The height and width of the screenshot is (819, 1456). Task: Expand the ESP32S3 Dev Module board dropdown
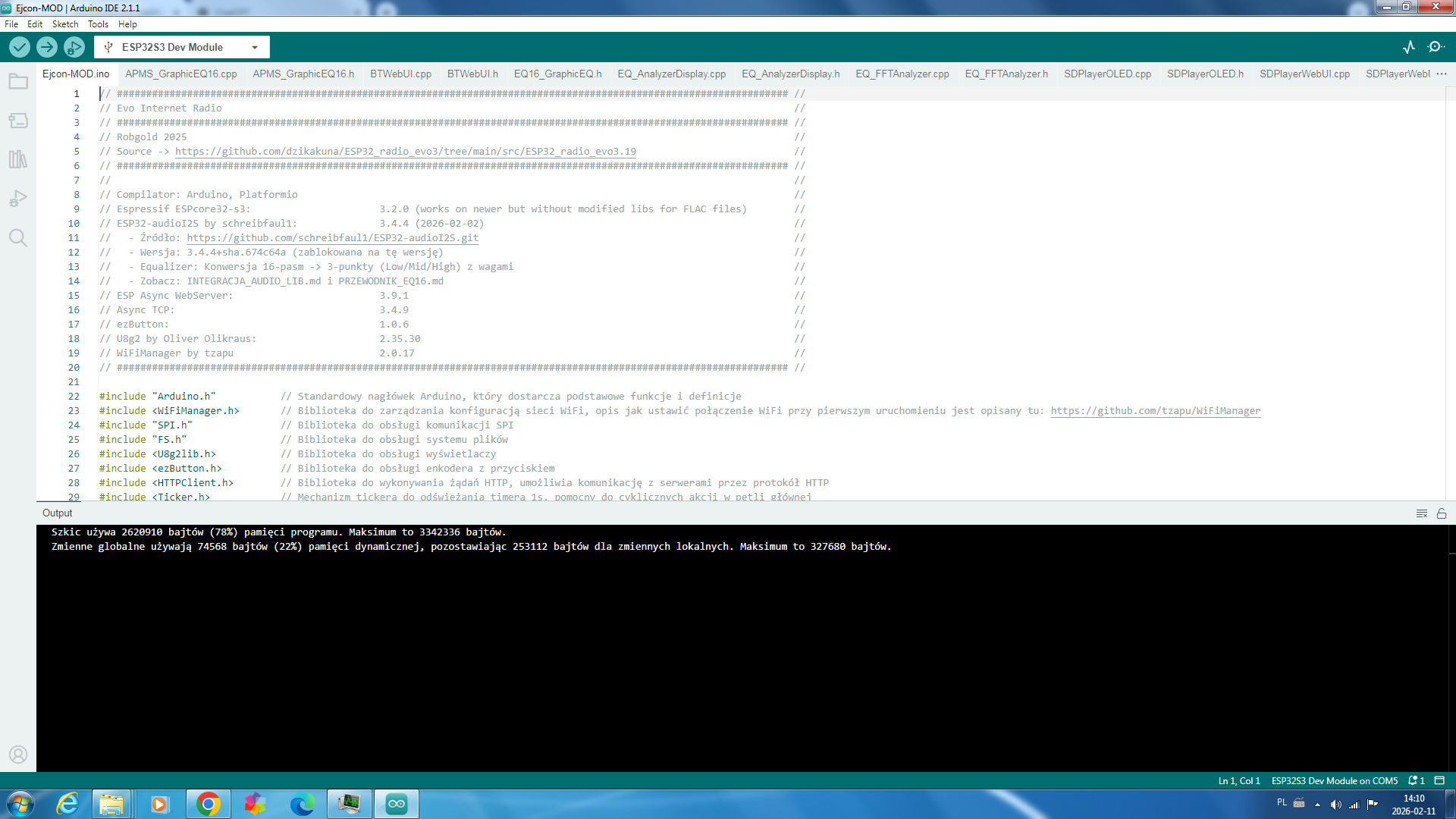pyautogui.click(x=255, y=47)
